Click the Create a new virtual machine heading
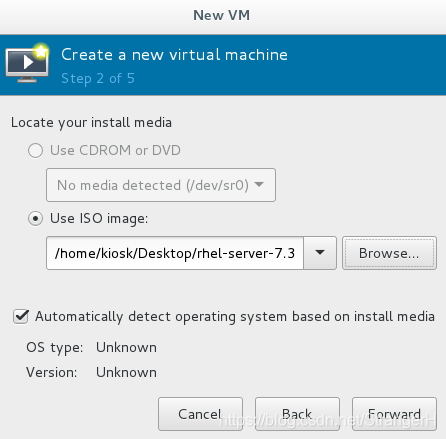446x439 pixels. pos(174,55)
